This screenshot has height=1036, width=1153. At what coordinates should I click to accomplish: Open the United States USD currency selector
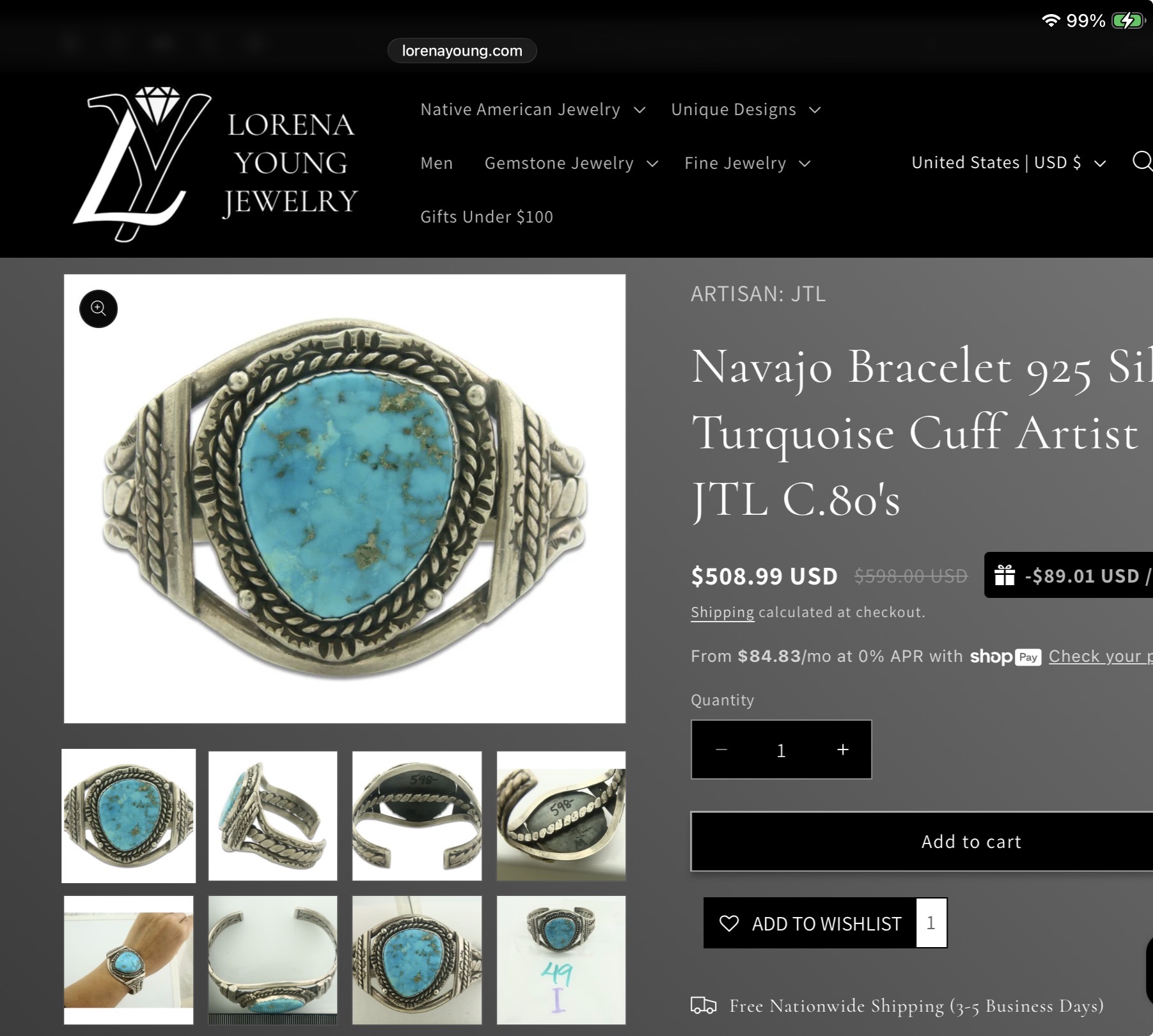[1008, 162]
